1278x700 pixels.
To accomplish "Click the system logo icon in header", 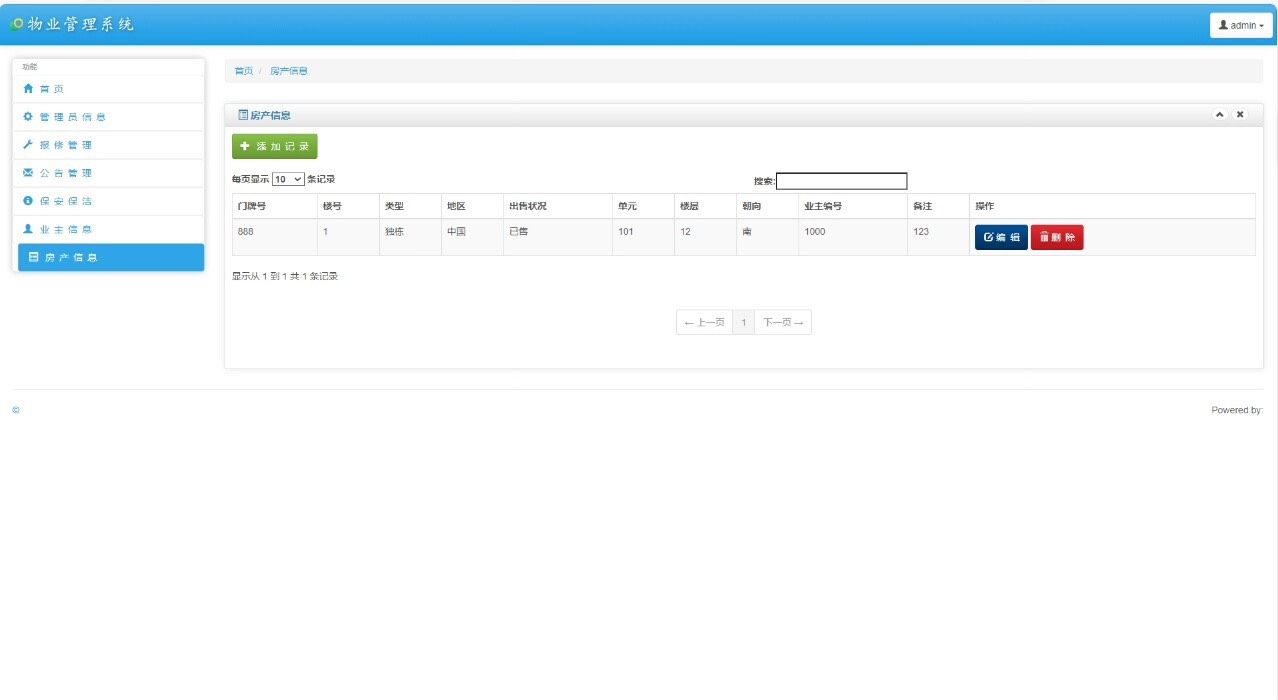I will pyautogui.click(x=17, y=23).
